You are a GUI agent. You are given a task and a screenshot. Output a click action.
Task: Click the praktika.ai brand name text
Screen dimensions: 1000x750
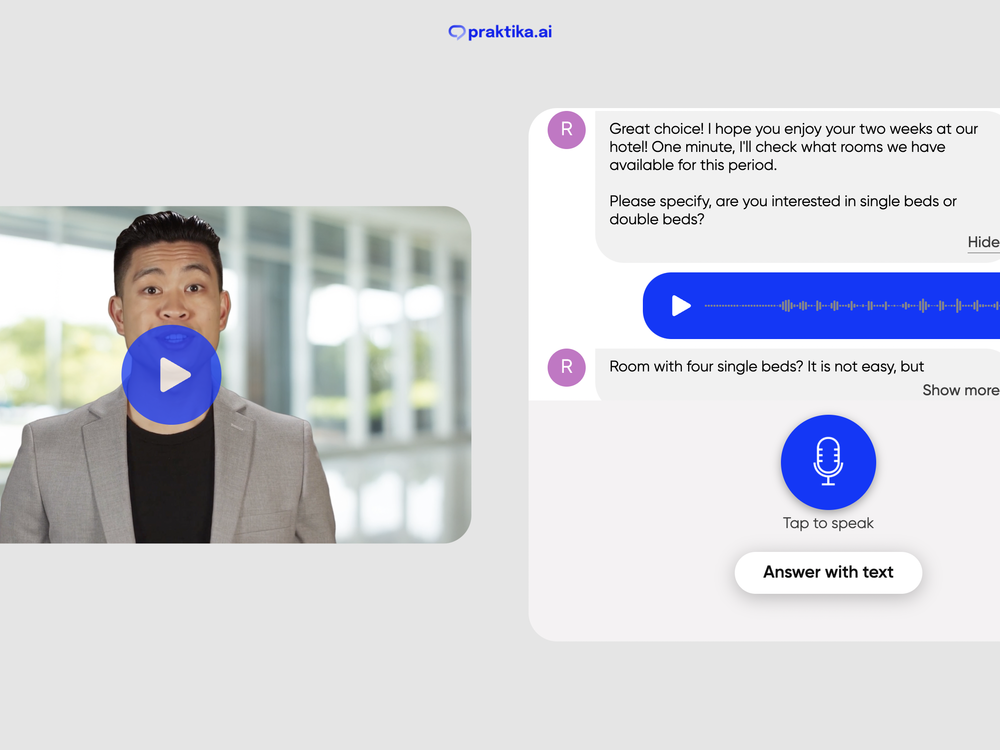(x=510, y=32)
